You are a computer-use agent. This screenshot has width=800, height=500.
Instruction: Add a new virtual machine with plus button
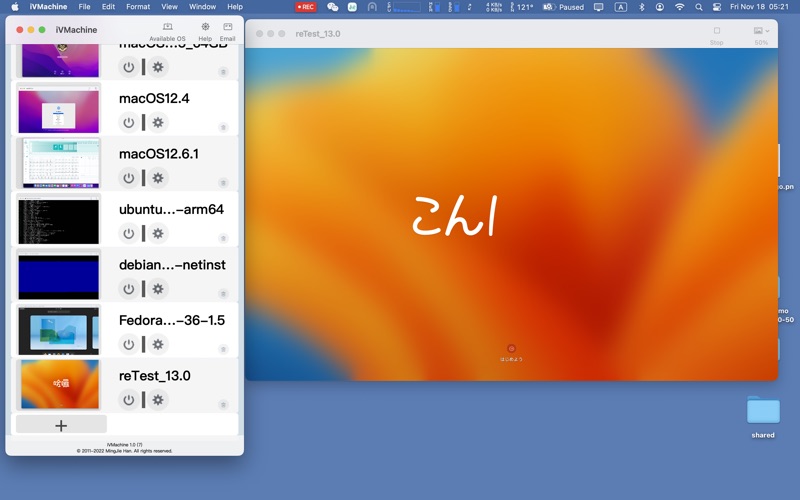point(61,426)
